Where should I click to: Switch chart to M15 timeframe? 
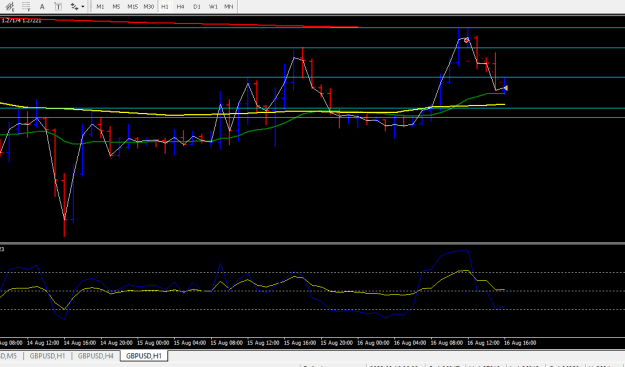tap(132, 6)
